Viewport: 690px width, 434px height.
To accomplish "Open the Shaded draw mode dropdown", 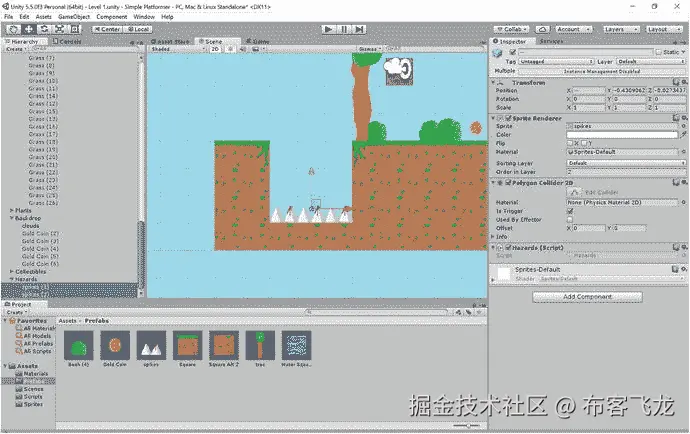I will tap(178, 49).
